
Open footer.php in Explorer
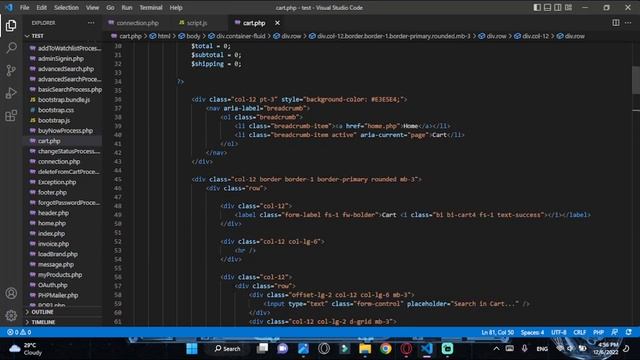(52, 192)
